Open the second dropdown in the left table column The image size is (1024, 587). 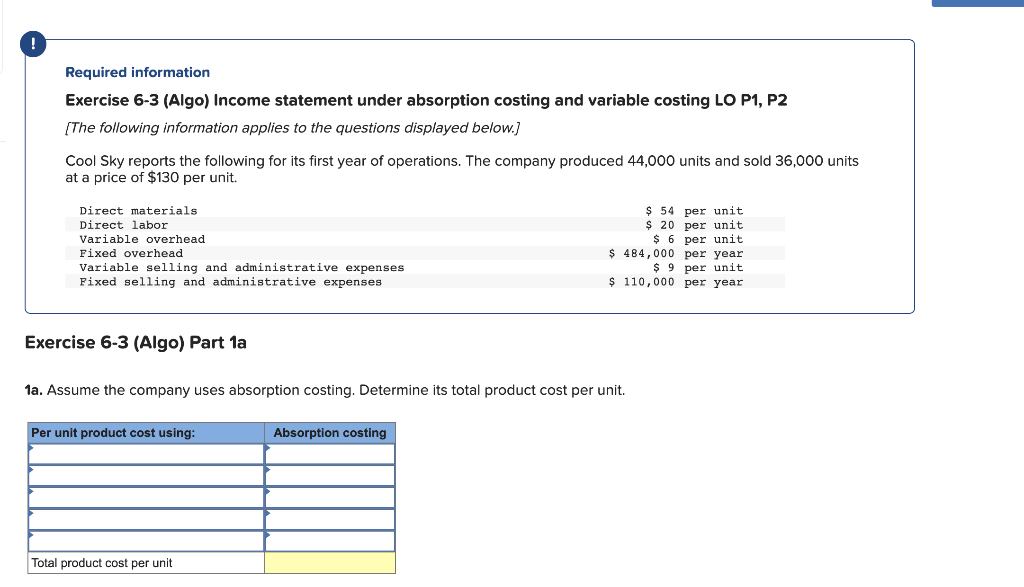tap(145, 476)
